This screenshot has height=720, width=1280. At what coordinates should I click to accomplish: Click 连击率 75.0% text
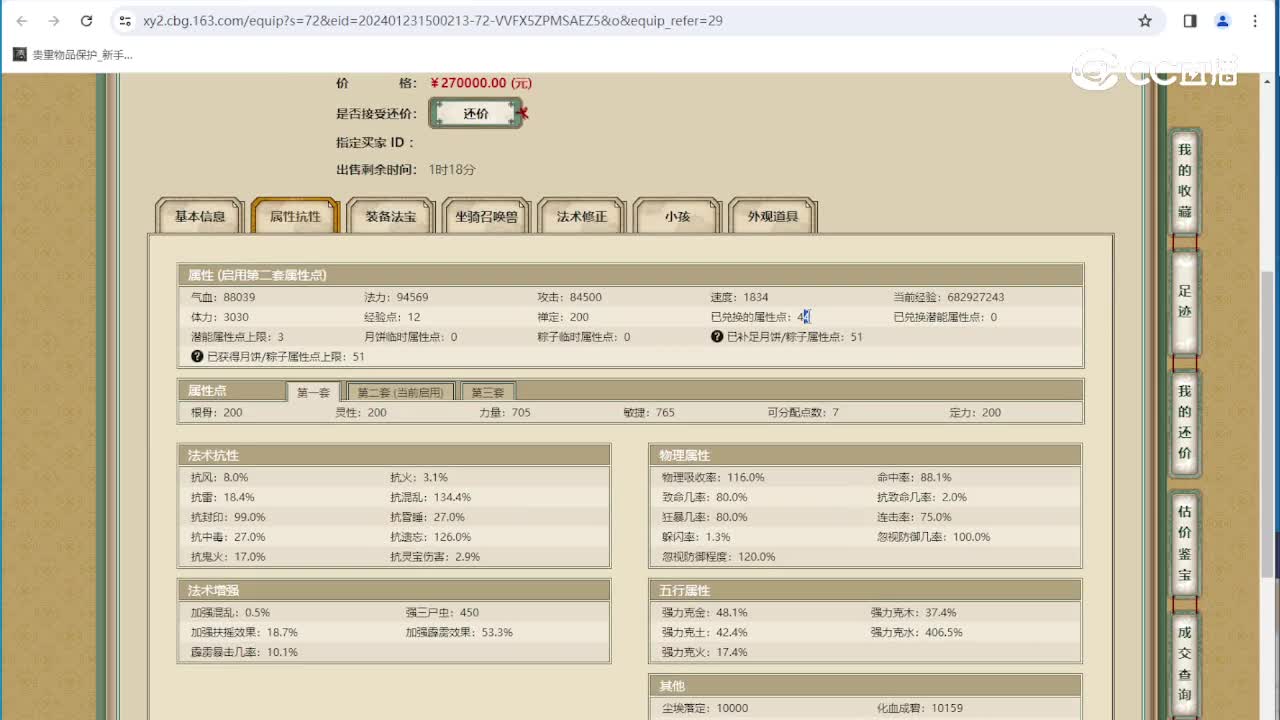914,517
